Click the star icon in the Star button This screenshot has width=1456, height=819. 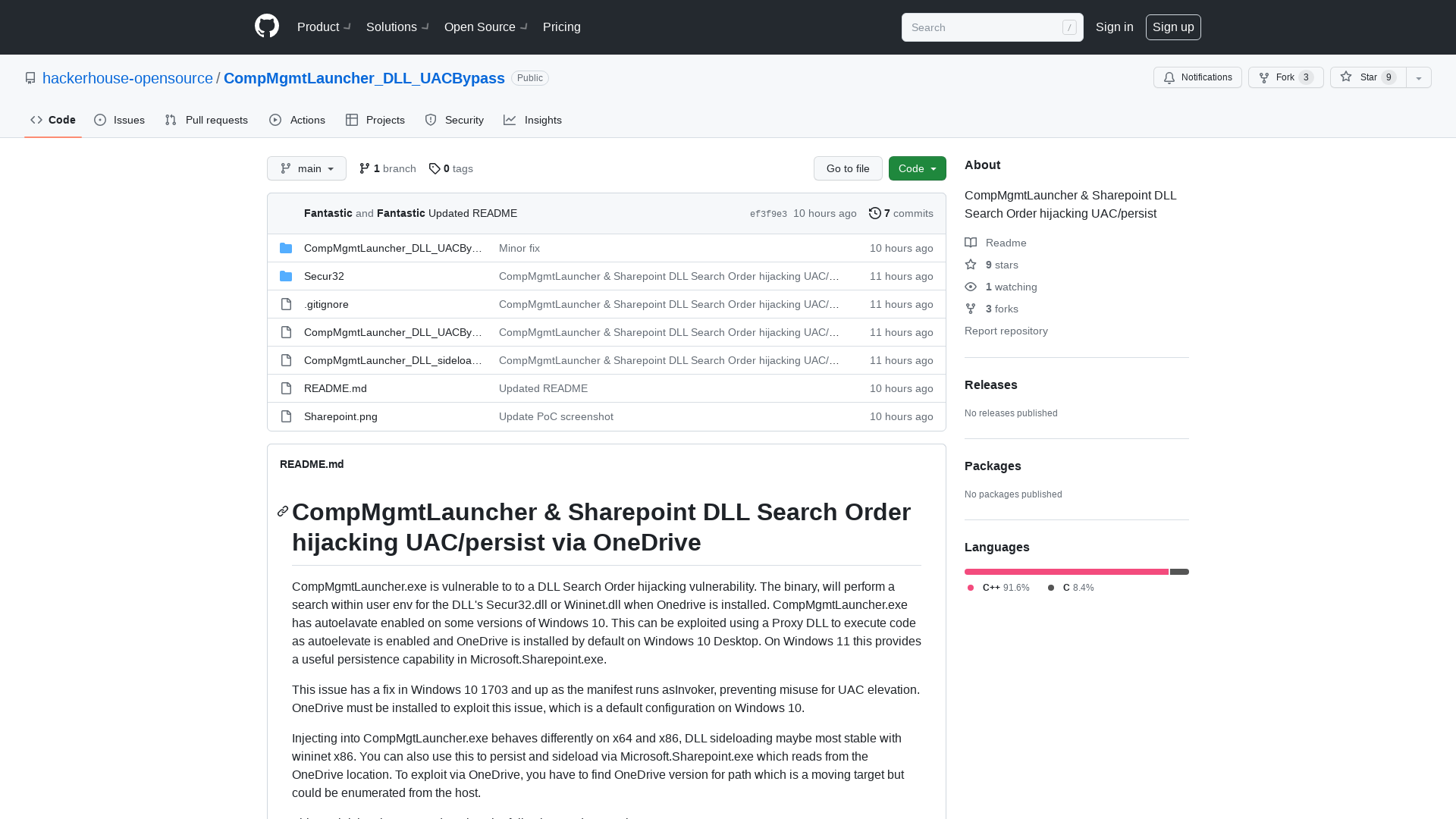pos(1346,77)
